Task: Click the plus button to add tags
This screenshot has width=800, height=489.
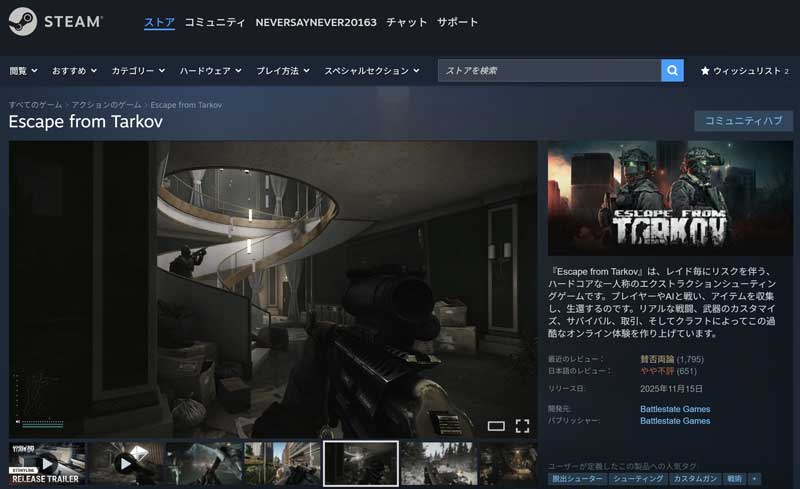Action: (754, 478)
